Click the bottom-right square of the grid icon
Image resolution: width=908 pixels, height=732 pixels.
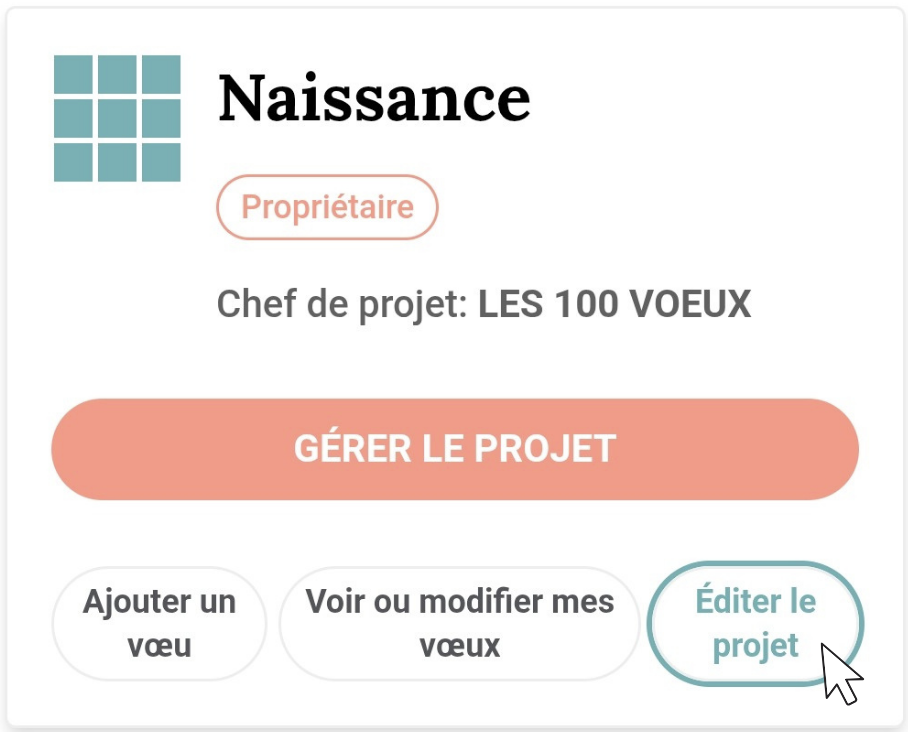point(161,162)
